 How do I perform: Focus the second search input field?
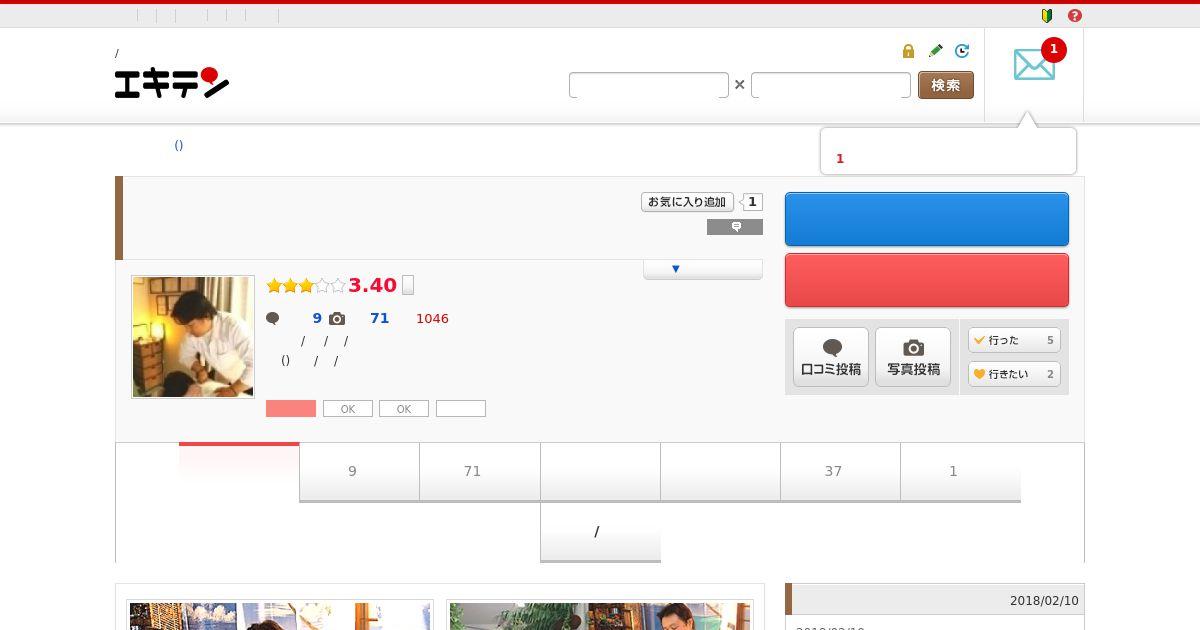(831, 85)
